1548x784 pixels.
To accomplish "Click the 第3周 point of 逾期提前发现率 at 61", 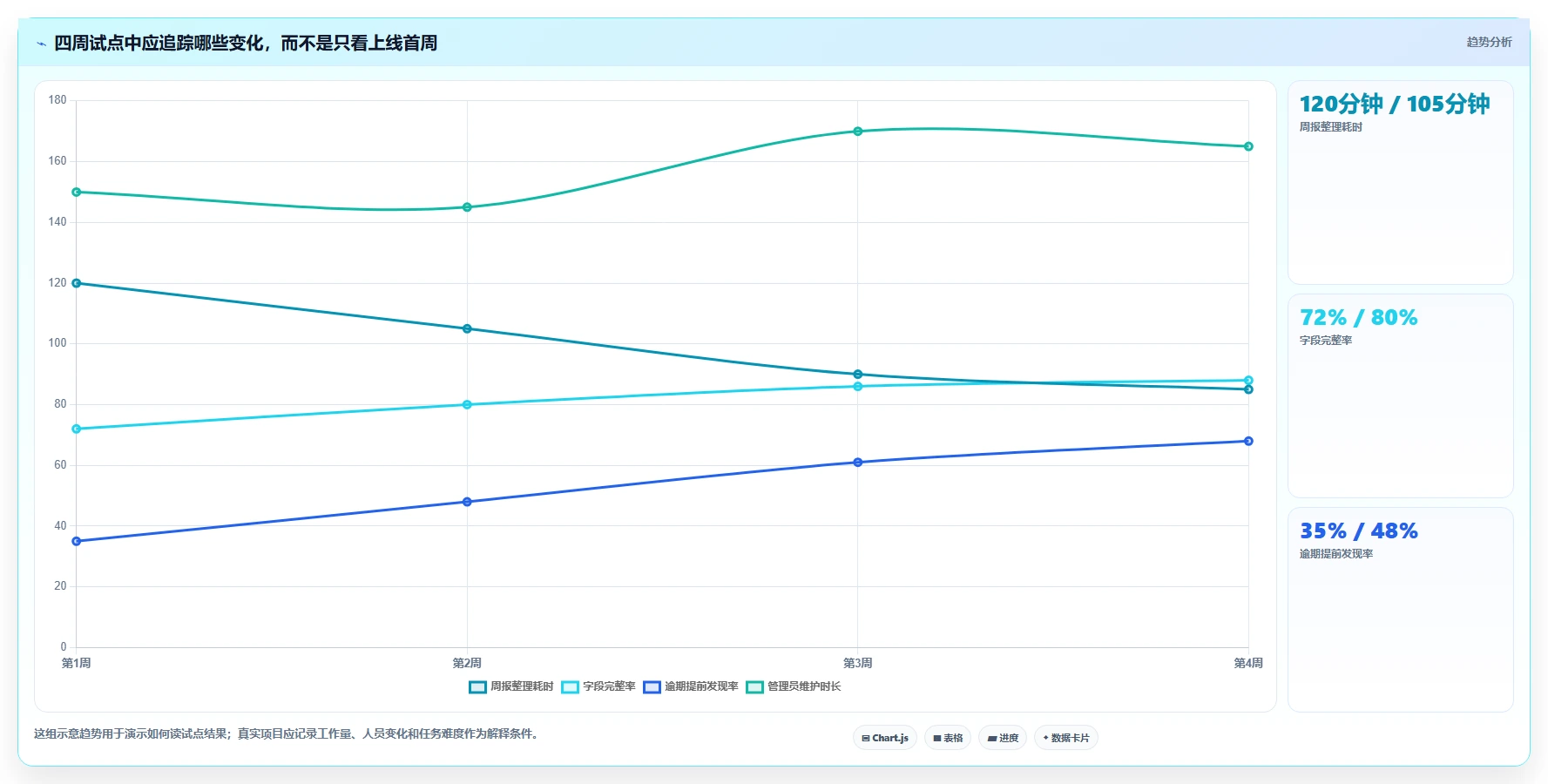I will tap(858, 463).
